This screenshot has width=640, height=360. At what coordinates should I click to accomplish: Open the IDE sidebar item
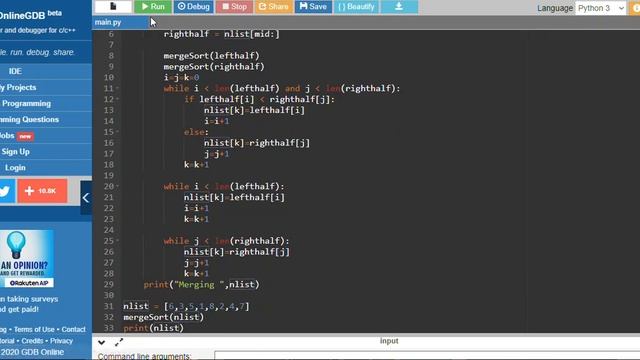[15, 71]
